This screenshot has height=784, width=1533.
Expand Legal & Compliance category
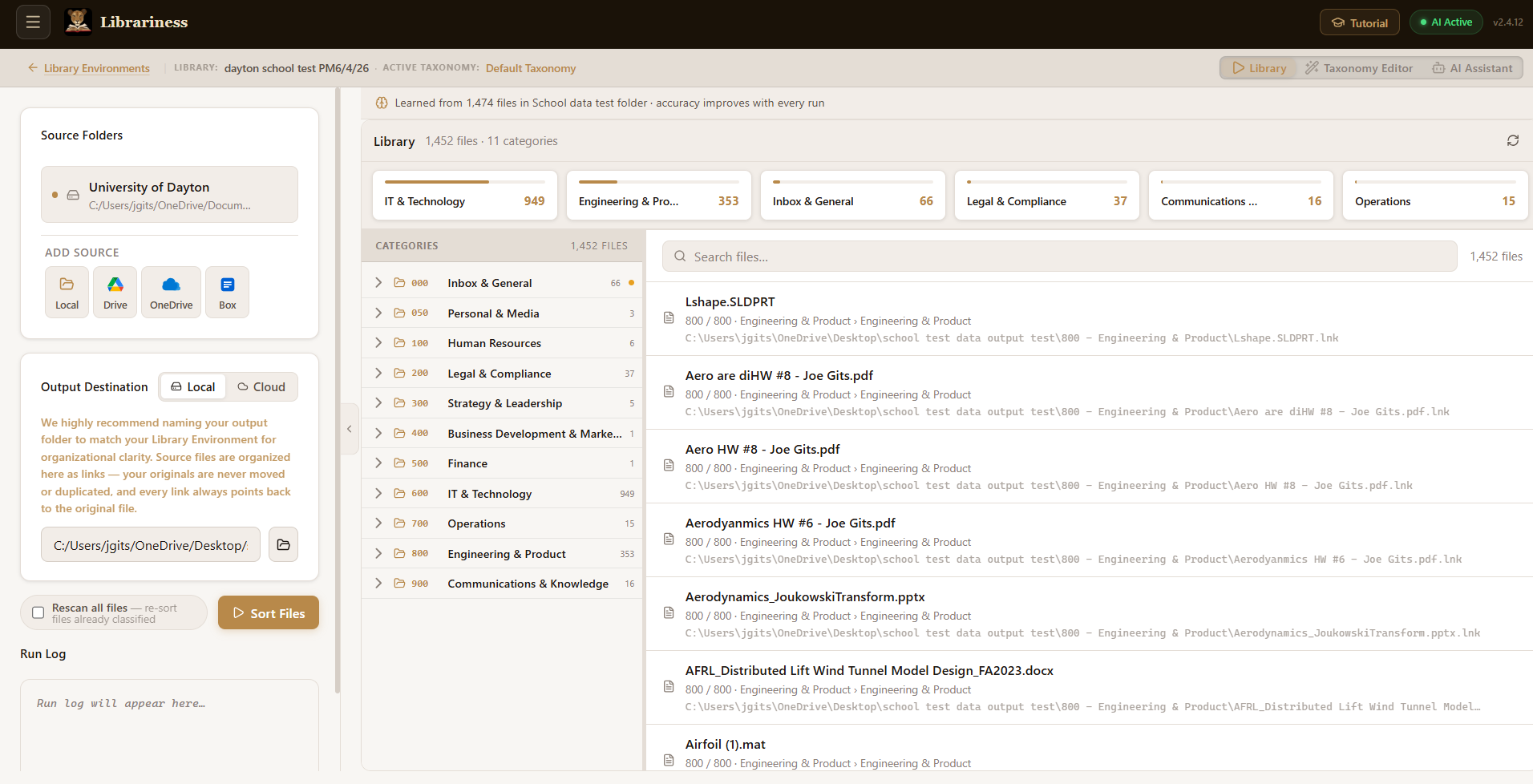pos(378,373)
